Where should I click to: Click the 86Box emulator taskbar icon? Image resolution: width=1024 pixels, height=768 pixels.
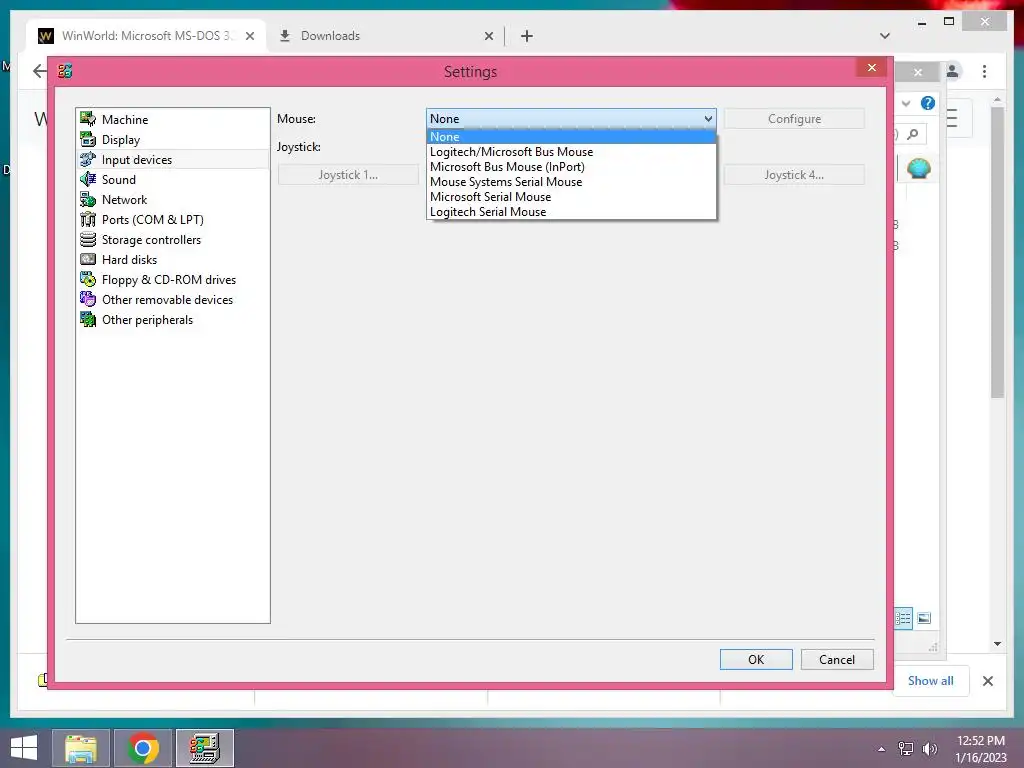(205, 748)
